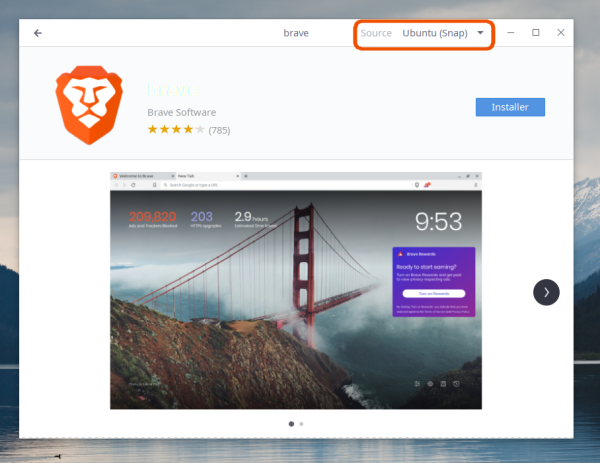This screenshot has height=463, width=600.
Task: Select the first screenshot pagination dot
Action: (291, 424)
